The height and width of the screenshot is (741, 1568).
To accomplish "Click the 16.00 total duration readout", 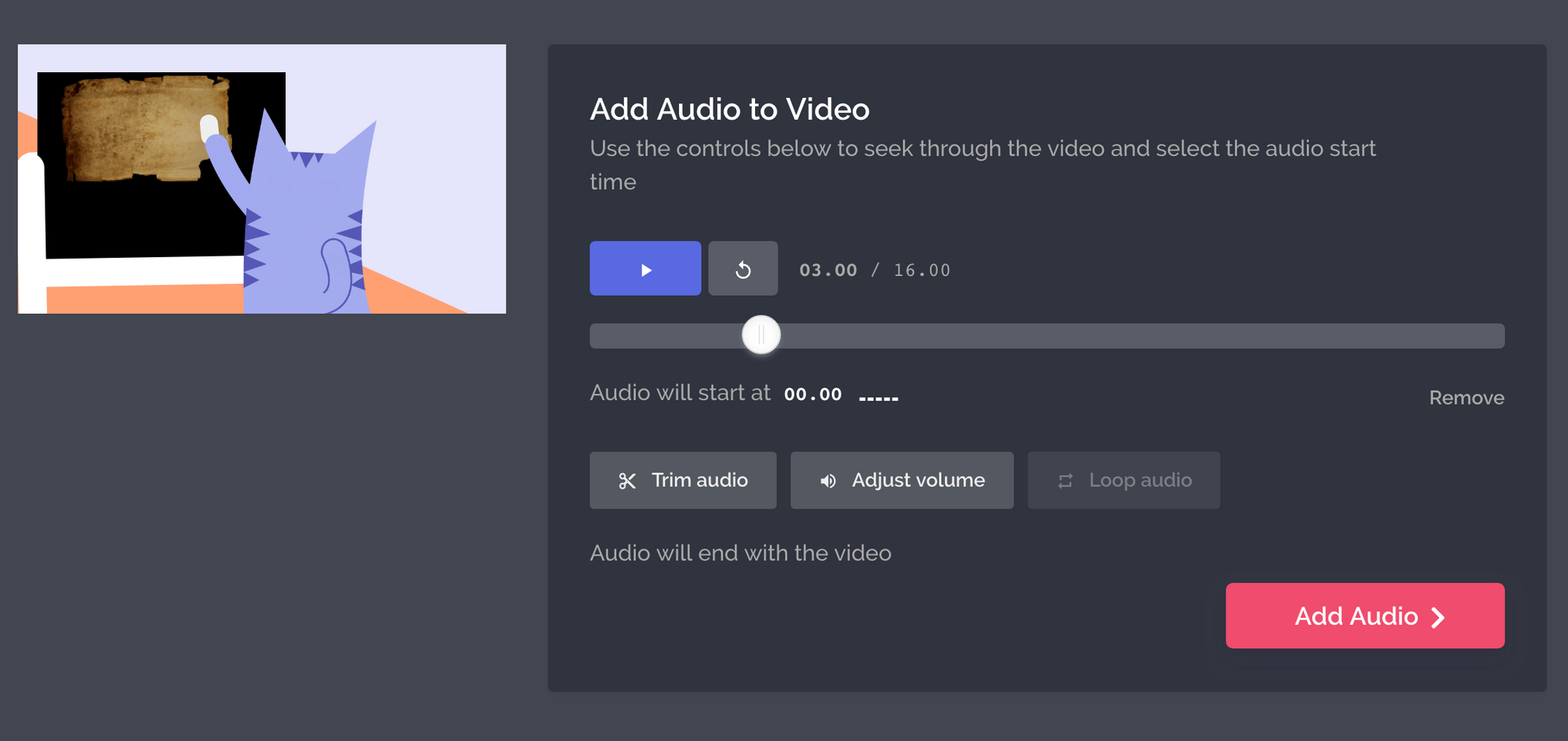I will coord(921,270).
